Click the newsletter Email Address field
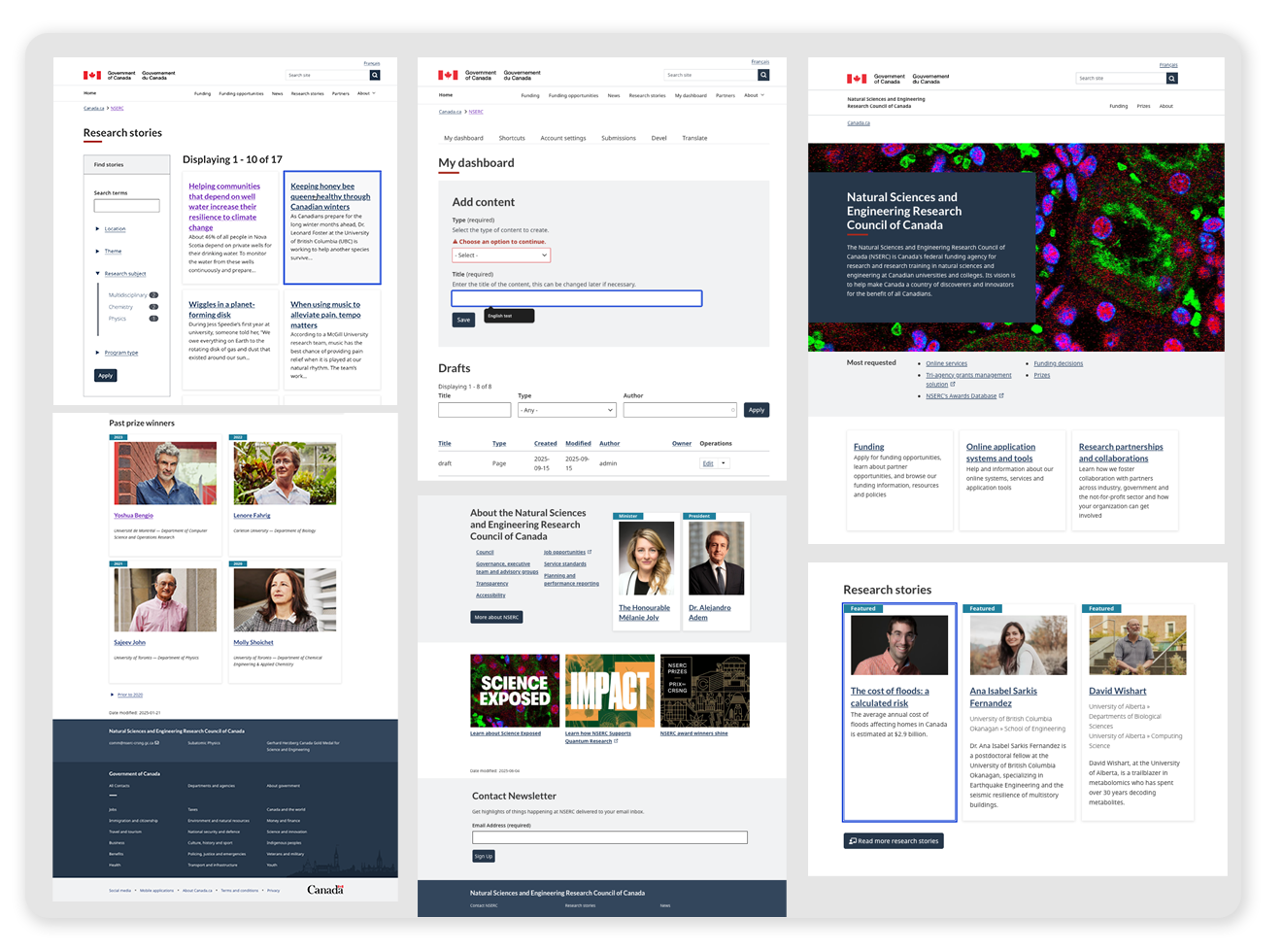The image size is (1283, 952). (609, 837)
